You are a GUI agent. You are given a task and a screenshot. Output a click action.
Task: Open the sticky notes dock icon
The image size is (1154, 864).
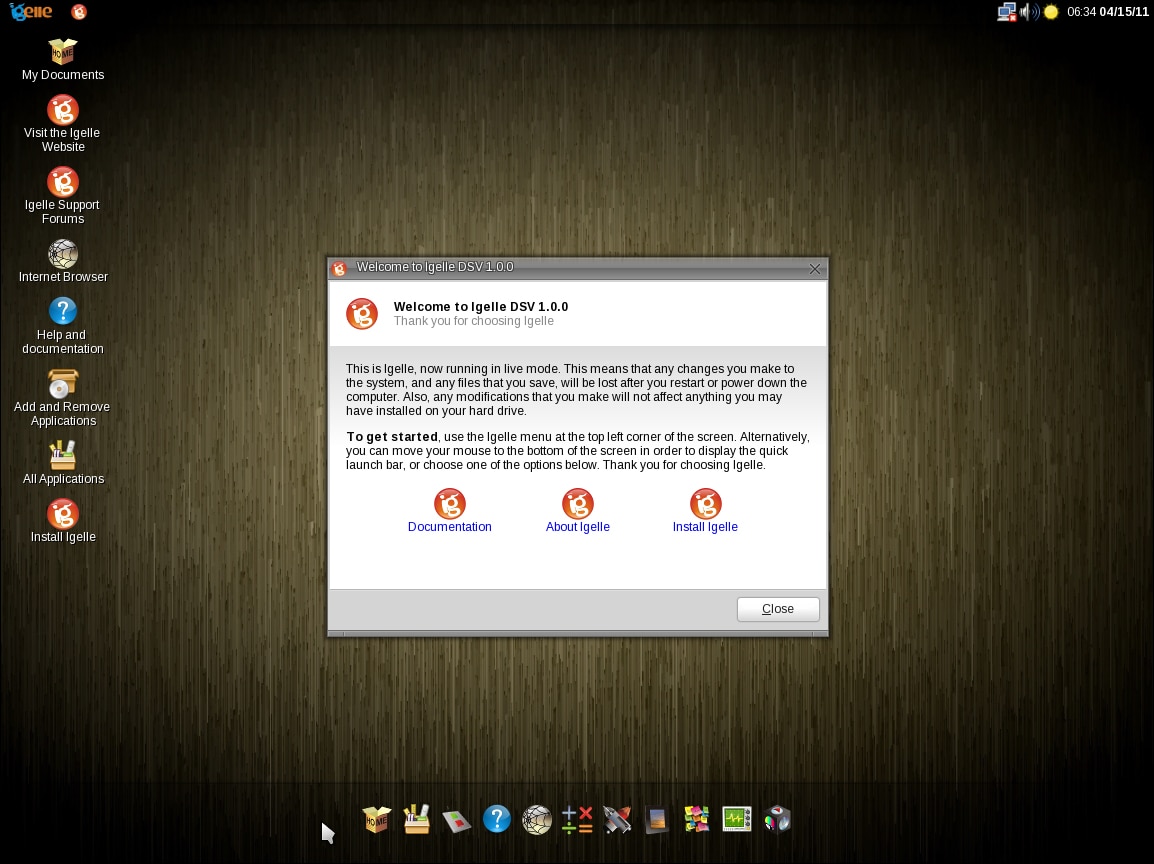[697, 820]
